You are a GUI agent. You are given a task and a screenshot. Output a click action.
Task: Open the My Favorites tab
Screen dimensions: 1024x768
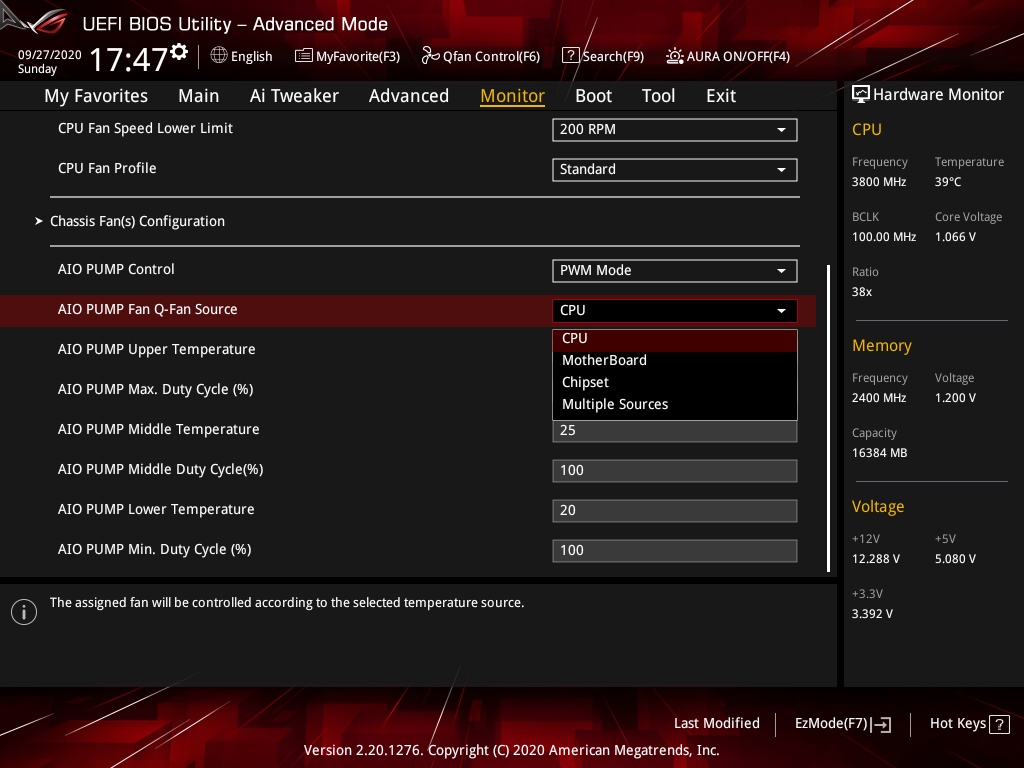coord(96,96)
